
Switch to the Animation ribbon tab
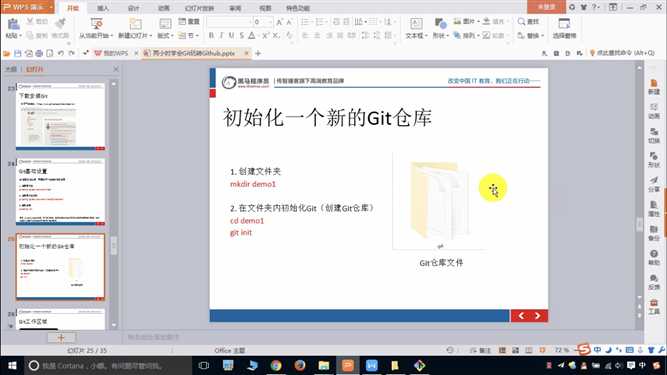pyautogui.click(x=164, y=8)
